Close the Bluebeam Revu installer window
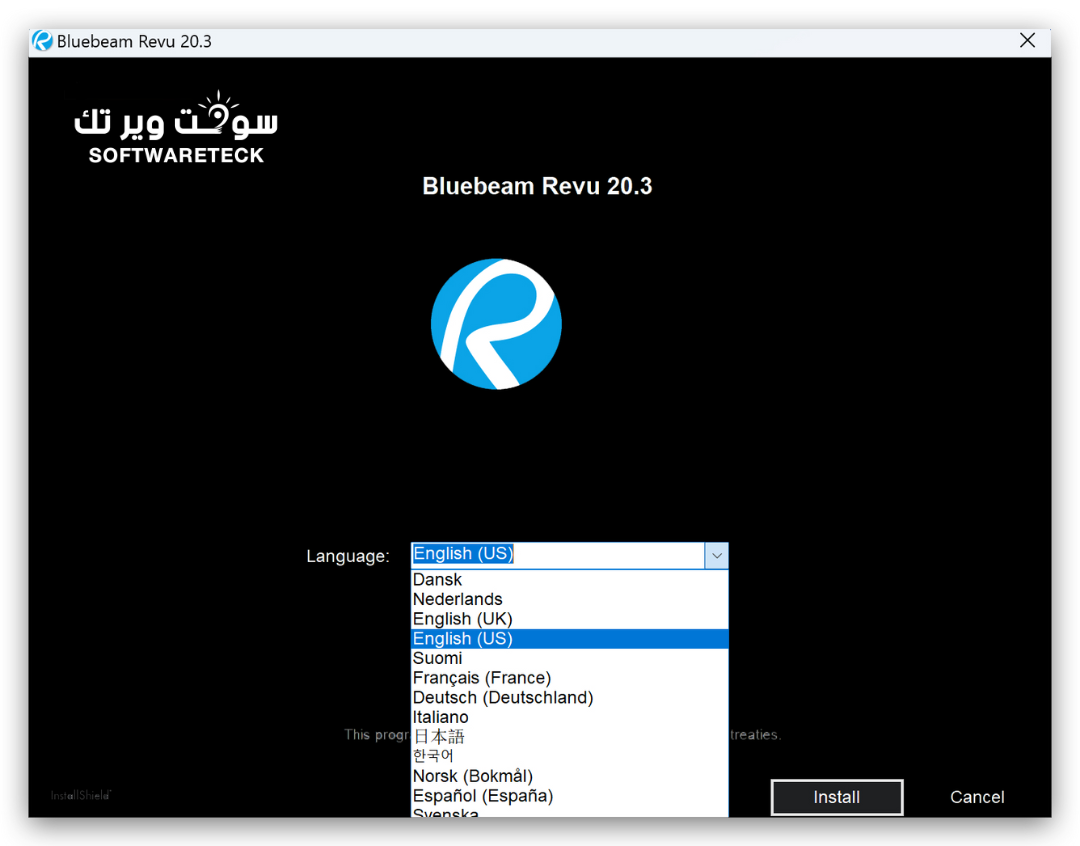Viewport: 1080px width, 846px height. [1027, 41]
